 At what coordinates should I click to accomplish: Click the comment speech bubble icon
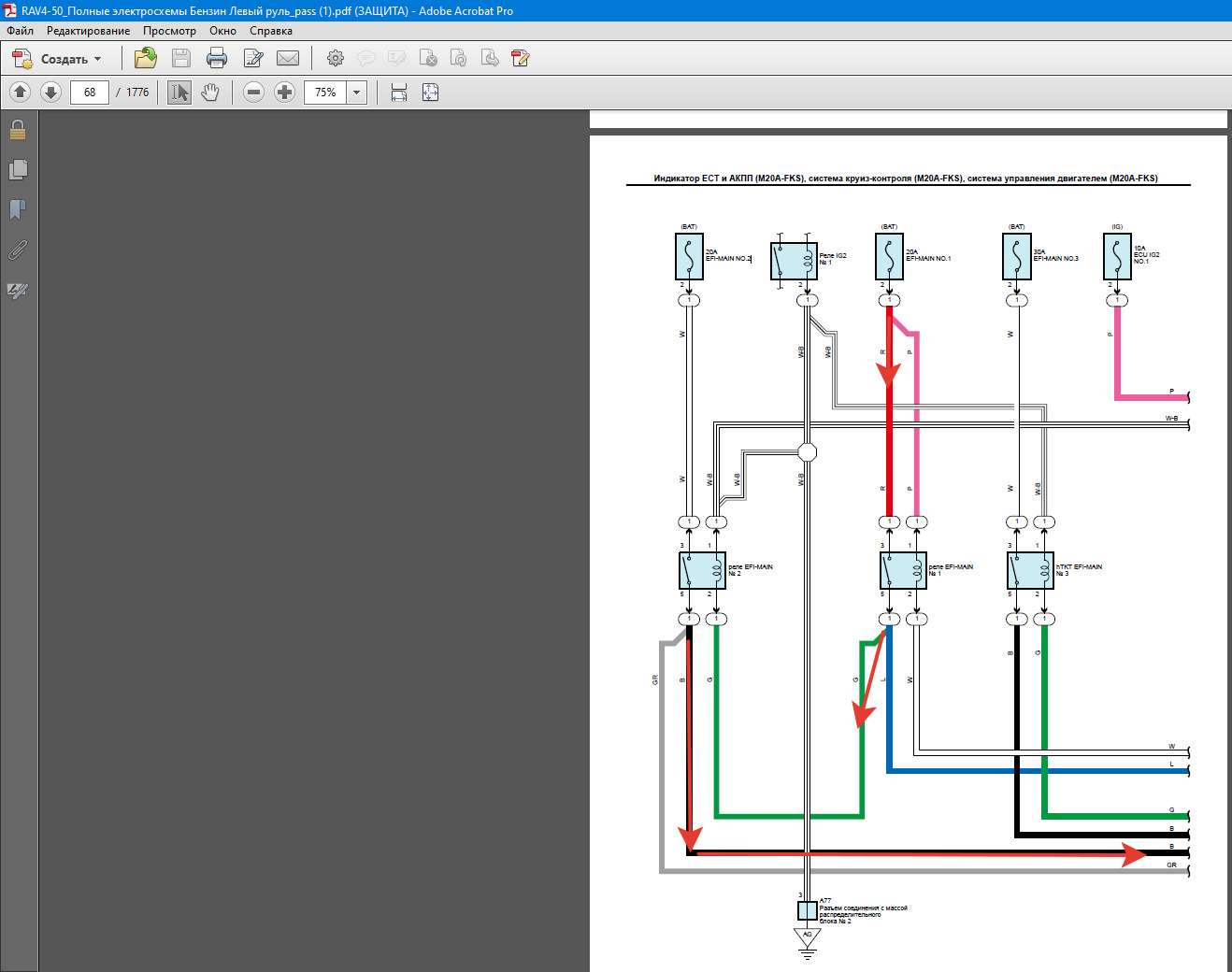pyautogui.click(x=366, y=59)
